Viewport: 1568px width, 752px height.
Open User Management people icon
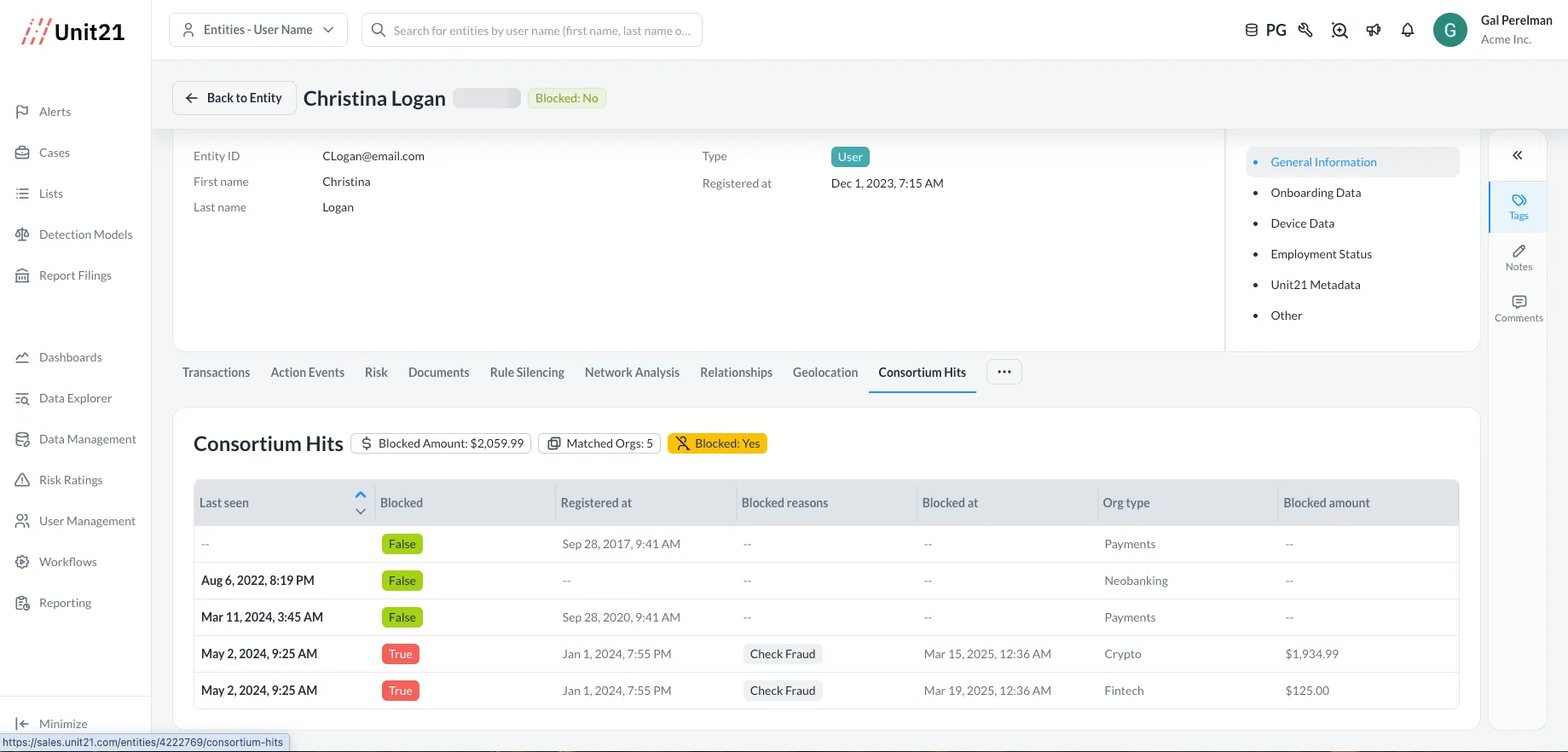(x=22, y=521)
